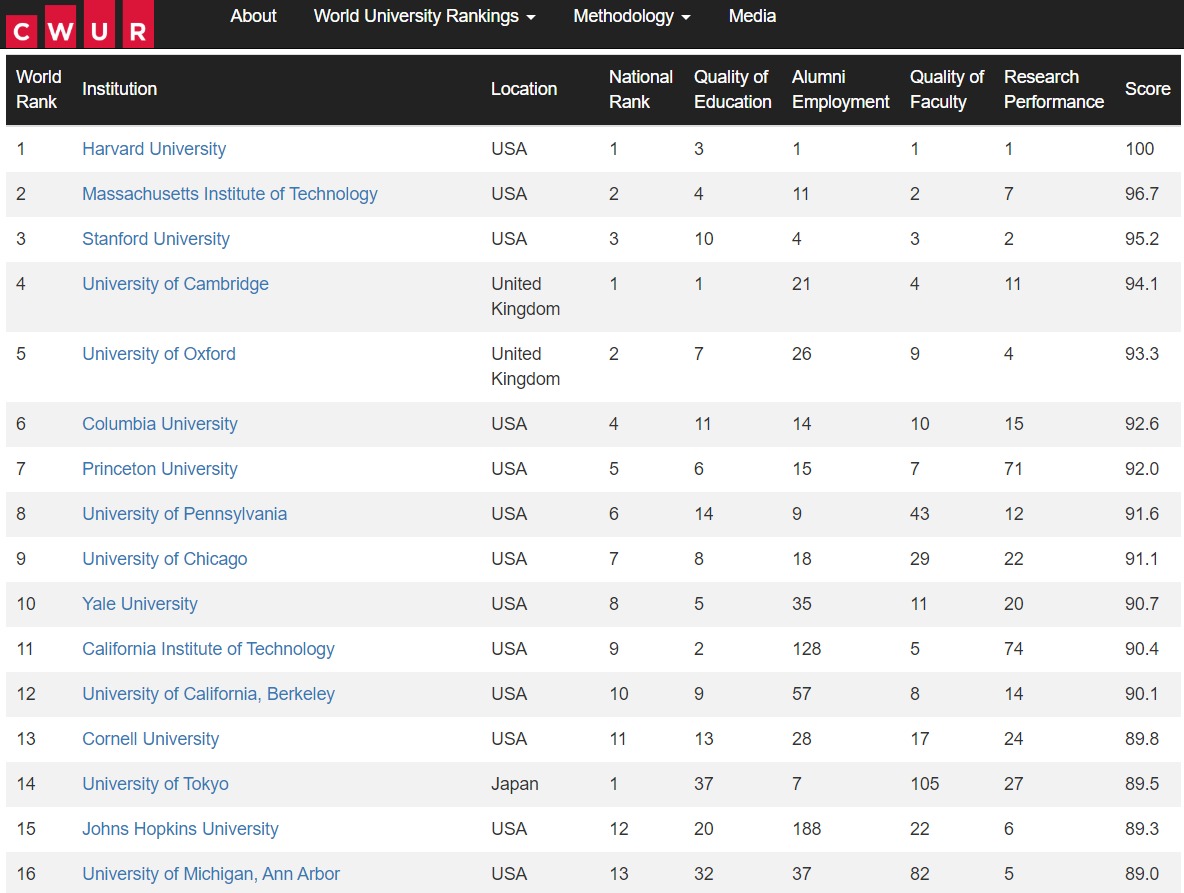1184x893 pixels.
Task: Select Princeton's score 92.0
Action: tap(1142, 469)
